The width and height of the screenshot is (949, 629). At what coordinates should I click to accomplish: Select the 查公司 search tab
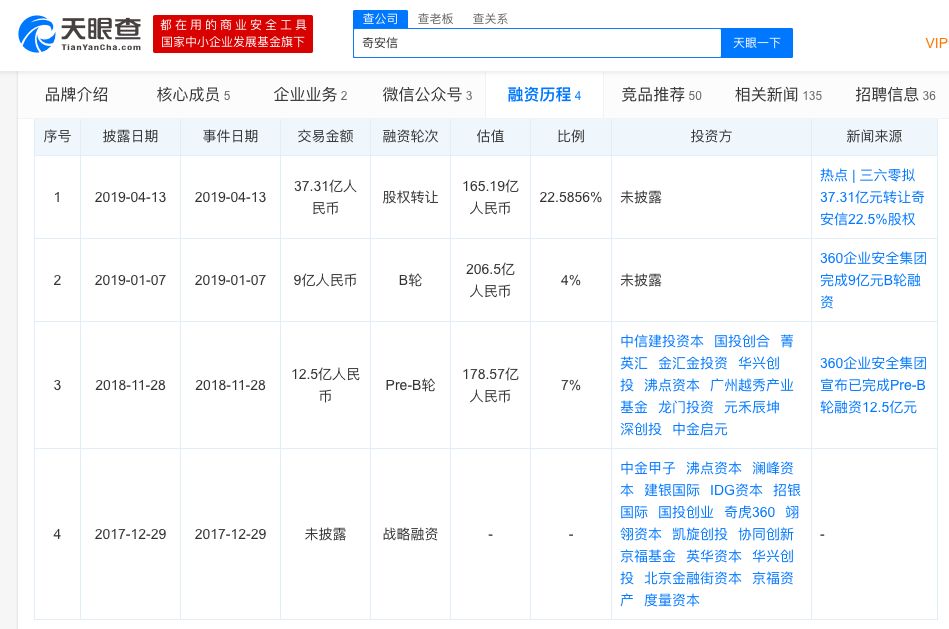pos(379,18)
